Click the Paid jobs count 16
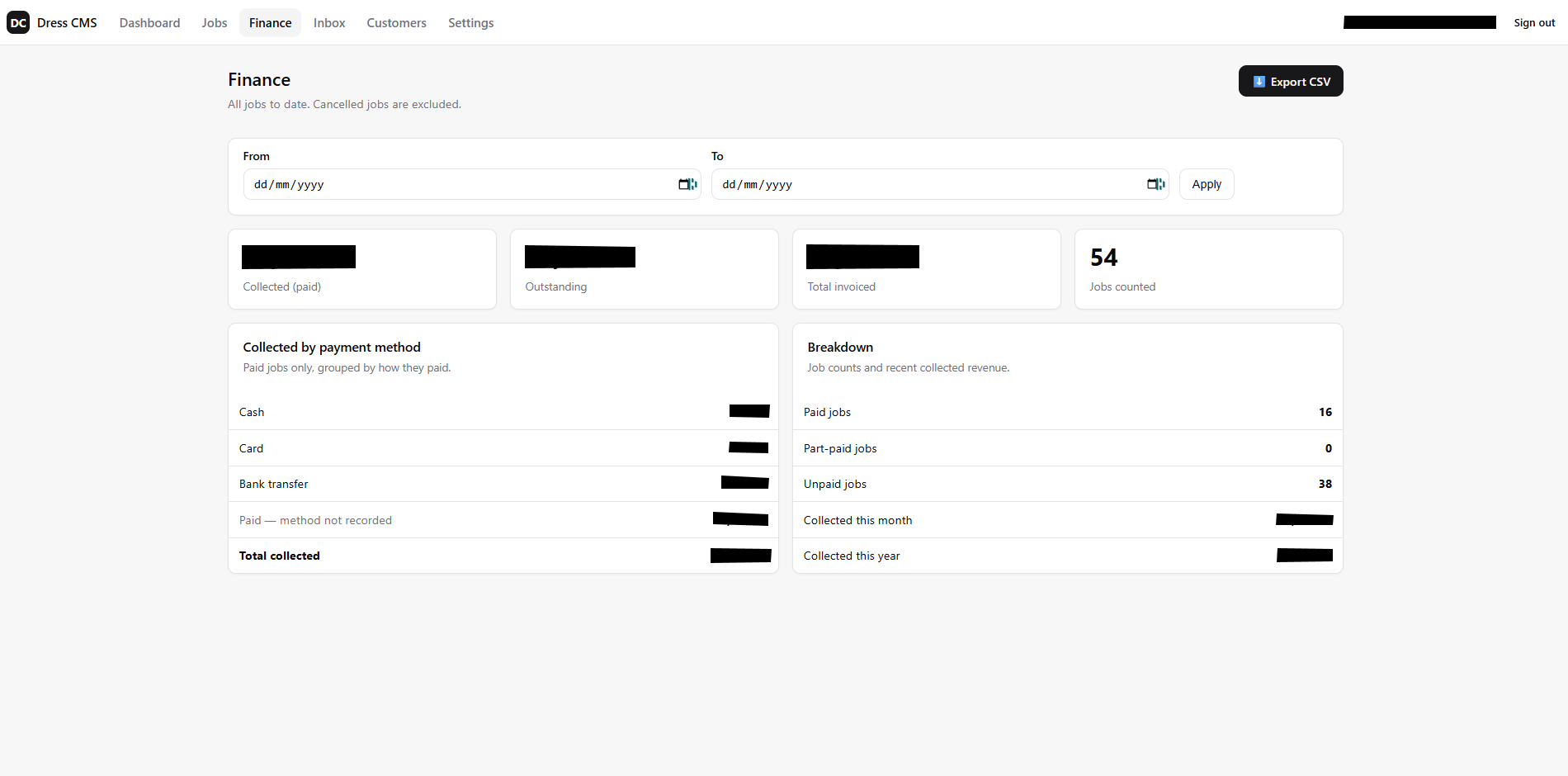Screen dimensions: 1568x776 (1325, 412)
